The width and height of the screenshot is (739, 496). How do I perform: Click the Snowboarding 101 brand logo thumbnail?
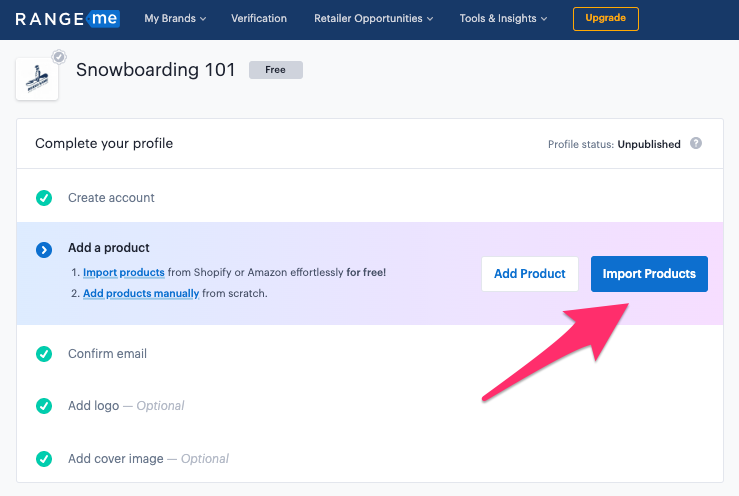point(37,79)
